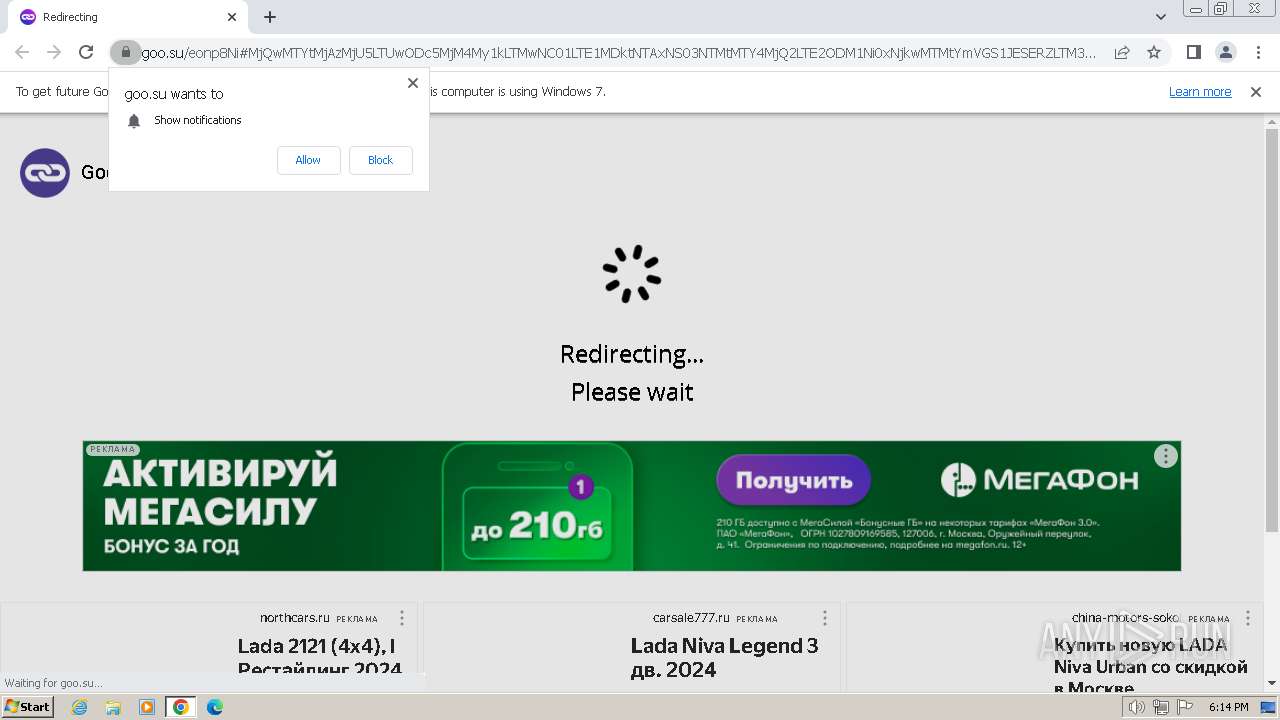The width and height of the screenshot is (1280, 720).
Task: Open the Lada Niva Legend 3 ad
Action: (725, 657)
